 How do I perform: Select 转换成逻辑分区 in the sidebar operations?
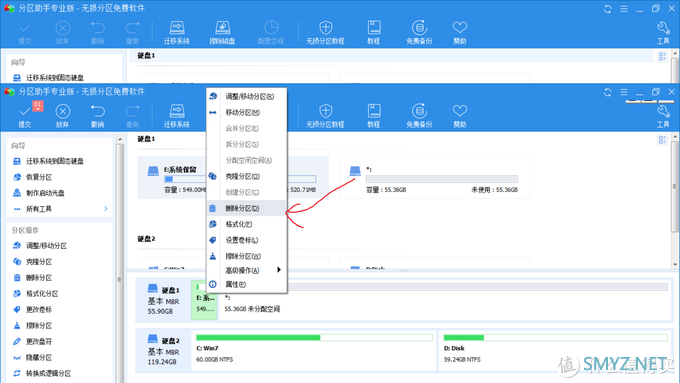(x=49, y=373)
